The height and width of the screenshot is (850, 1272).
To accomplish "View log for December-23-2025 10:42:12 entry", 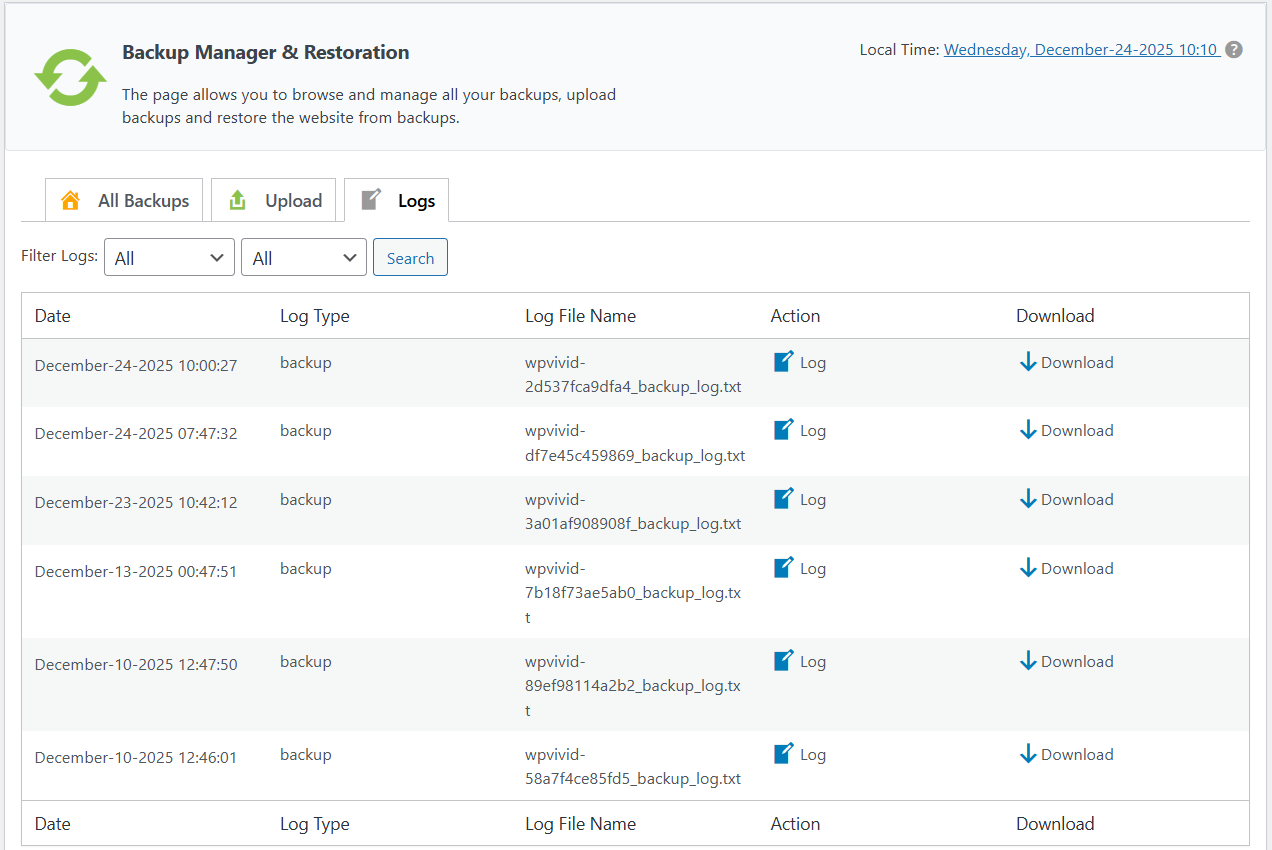I will tap(799, 499).
